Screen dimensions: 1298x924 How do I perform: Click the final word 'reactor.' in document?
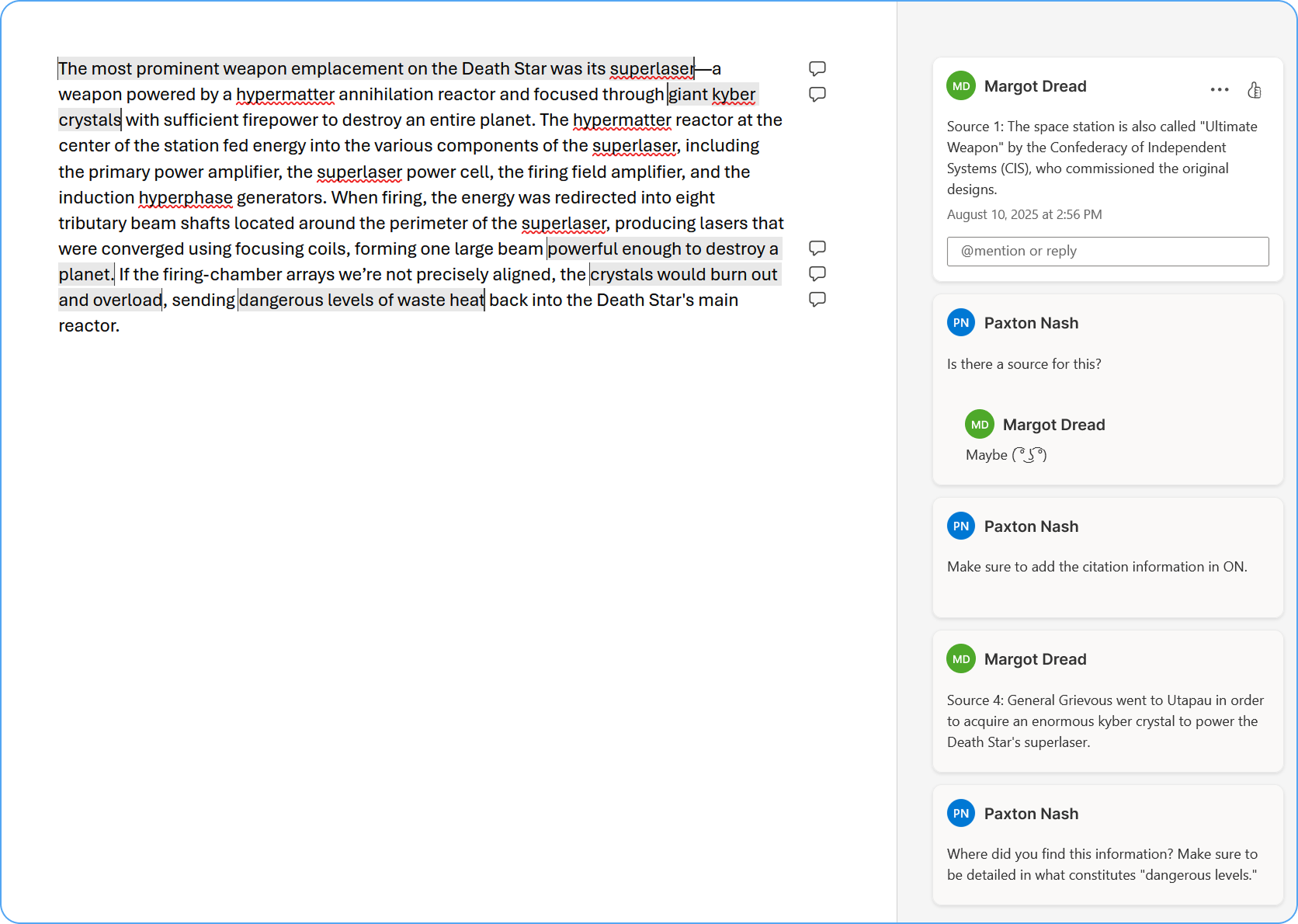89,325
